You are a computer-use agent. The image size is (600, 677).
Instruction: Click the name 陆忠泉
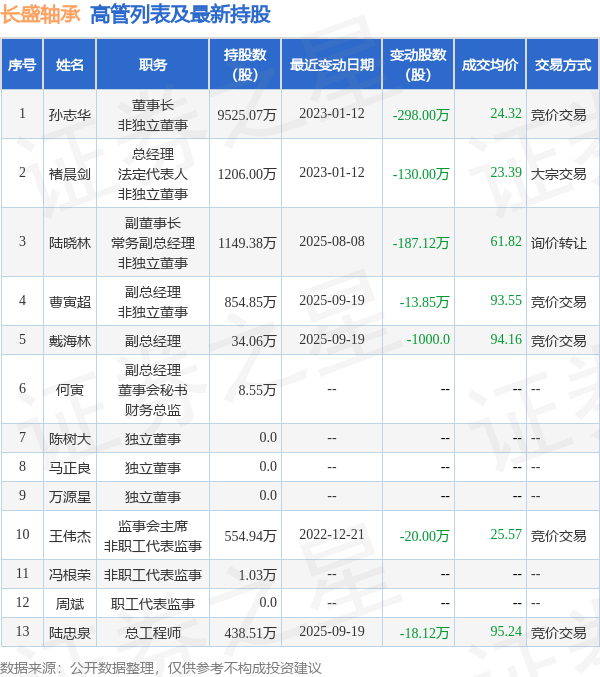click(x=69, y=633)
